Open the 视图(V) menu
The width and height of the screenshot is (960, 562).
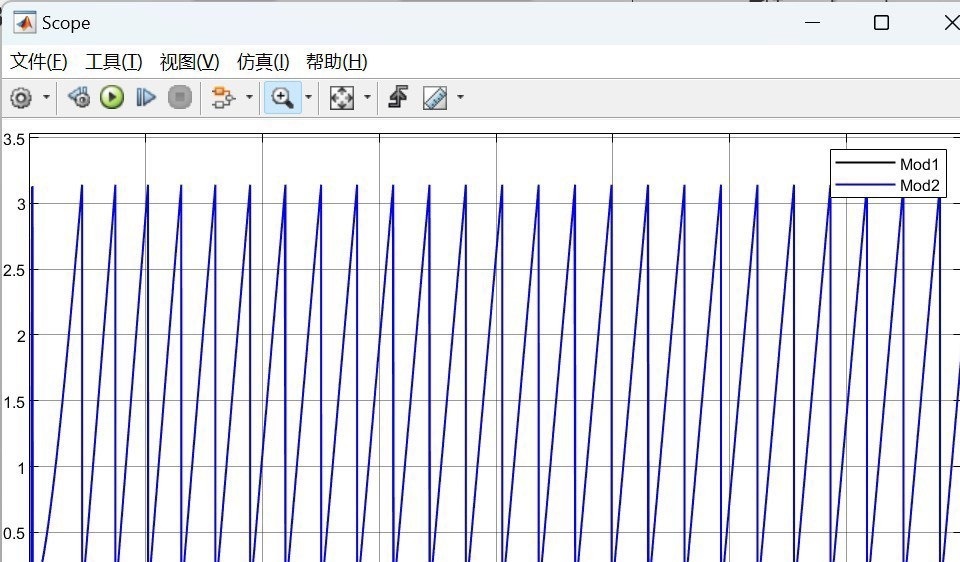[189, 61]
